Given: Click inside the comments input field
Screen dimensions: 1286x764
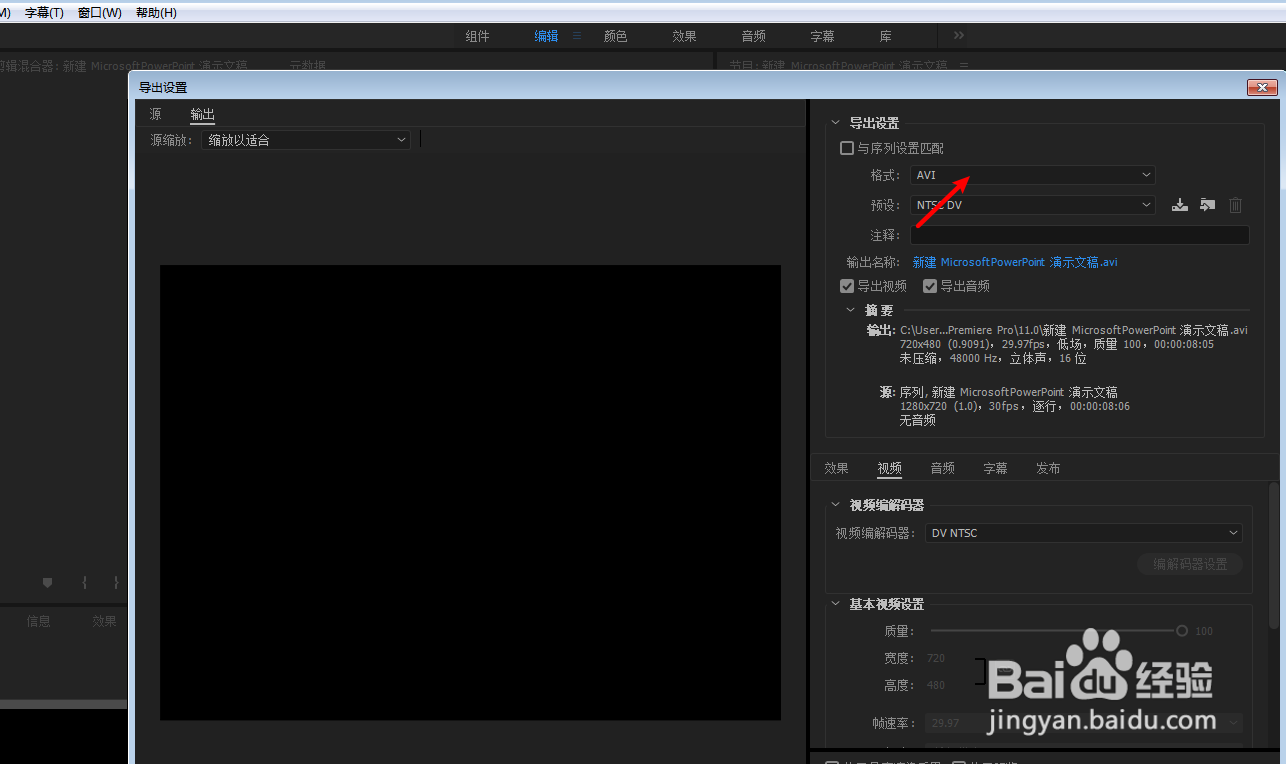Looking at the screenshot, I should (x=1079, y=235).
